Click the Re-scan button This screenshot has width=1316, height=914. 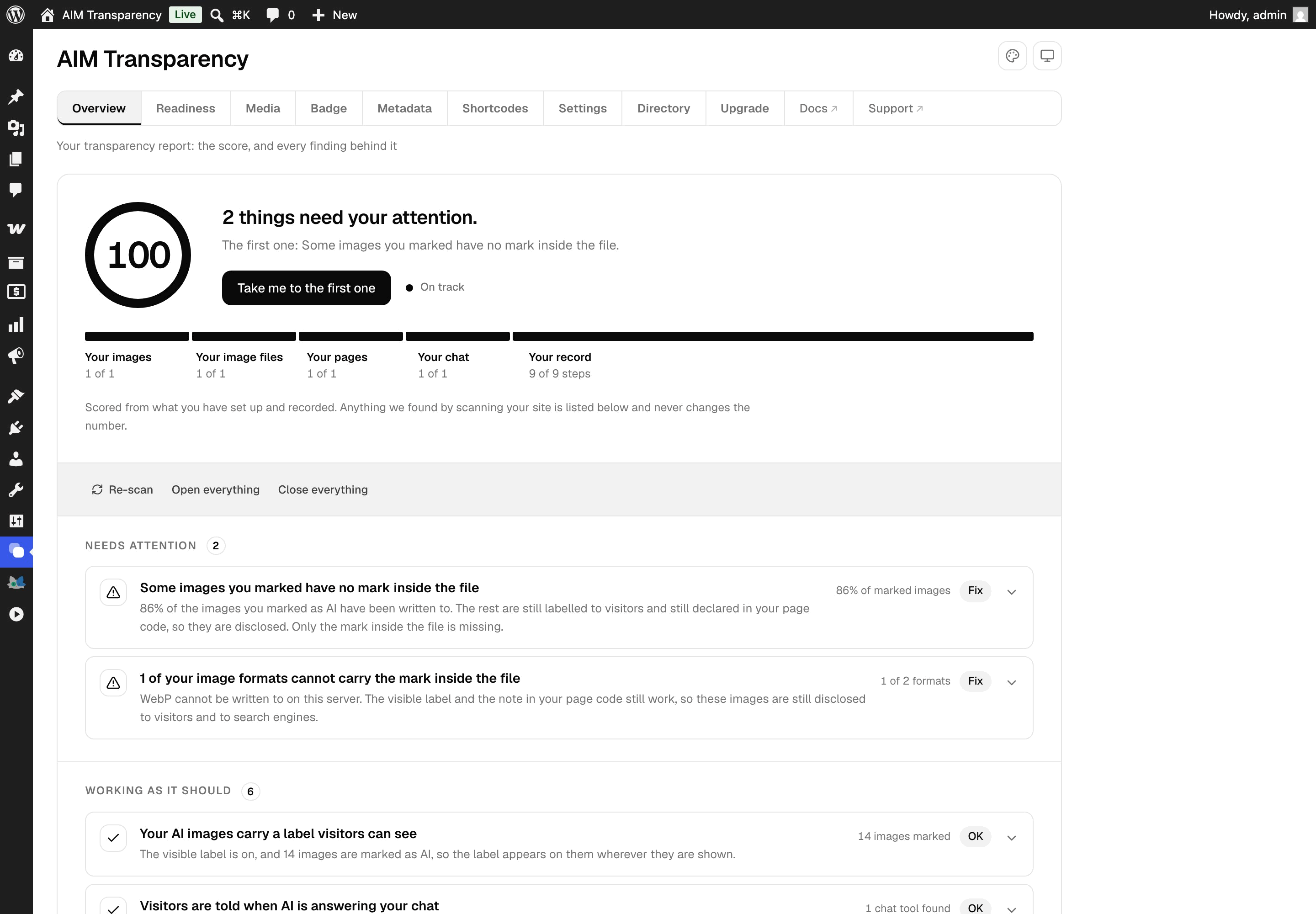pos(122,489)
